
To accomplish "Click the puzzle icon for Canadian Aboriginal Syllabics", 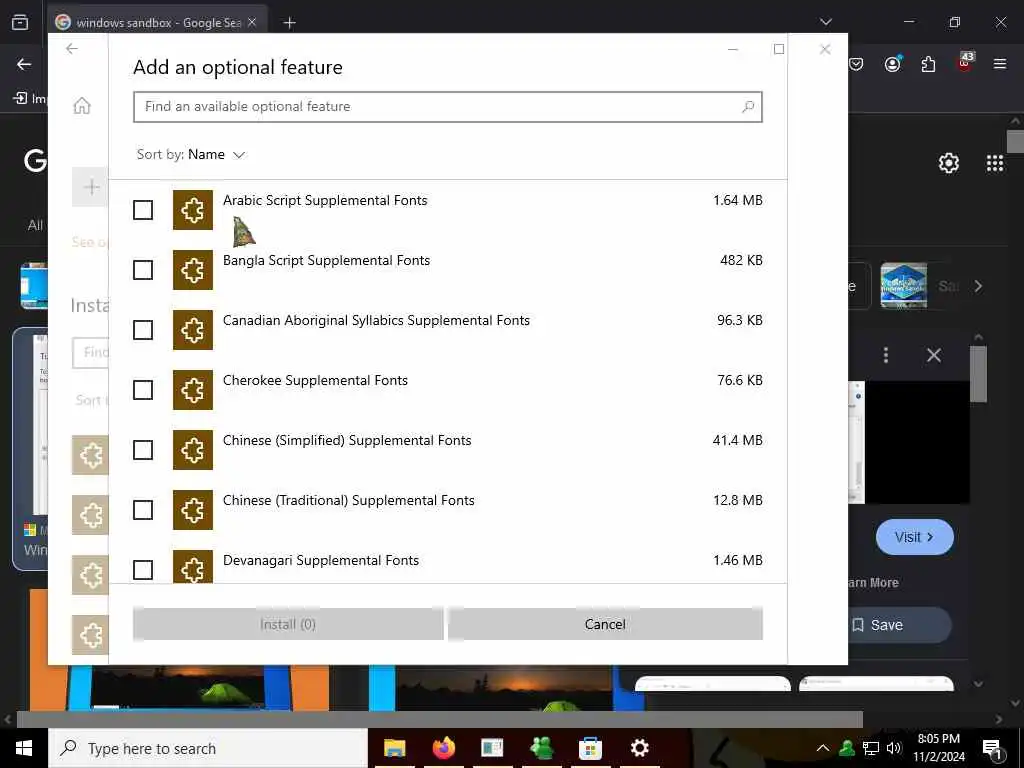I will 193,330.
